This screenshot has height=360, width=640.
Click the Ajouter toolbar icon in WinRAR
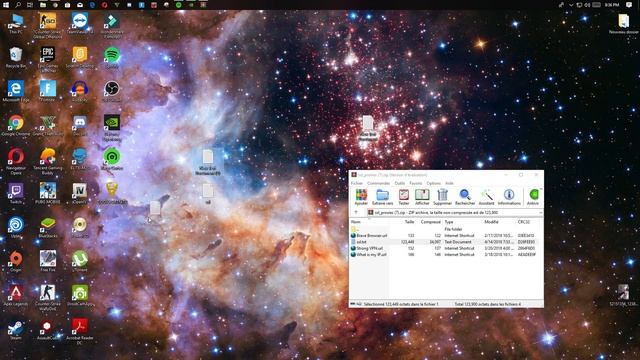click(x=361, y=197)
